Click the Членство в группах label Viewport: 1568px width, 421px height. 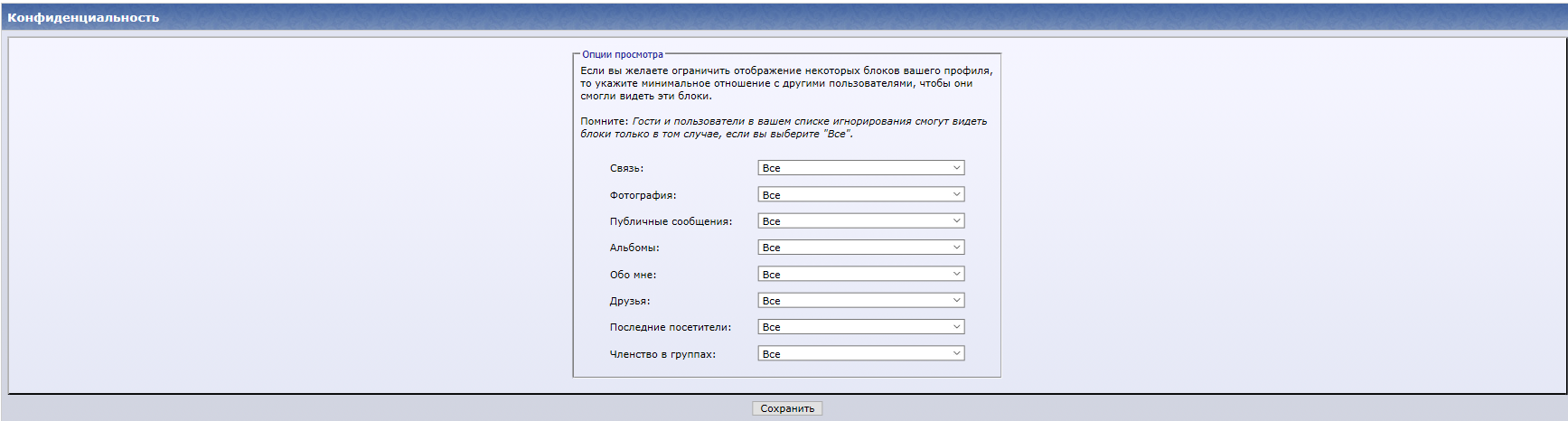pyautogui.click(x=662, y=354)
